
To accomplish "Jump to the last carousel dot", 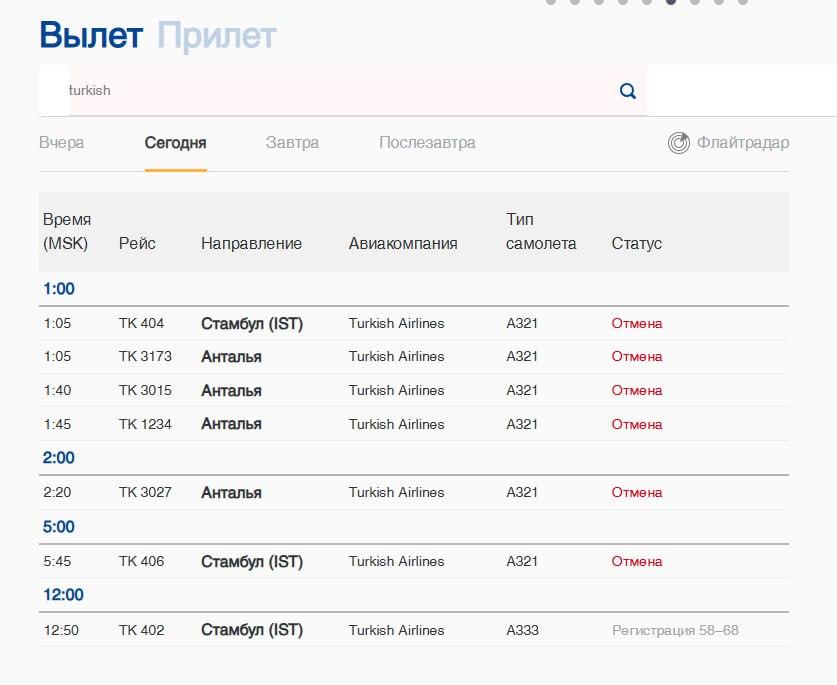I will coord(742,2).
